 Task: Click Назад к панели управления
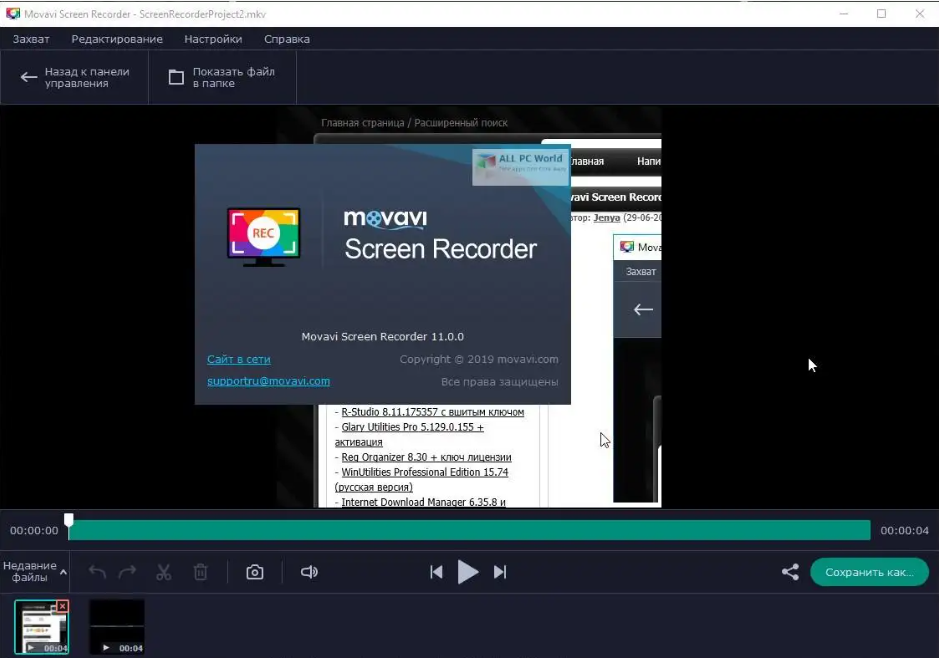pyautogui.click(x=75, y=77)
